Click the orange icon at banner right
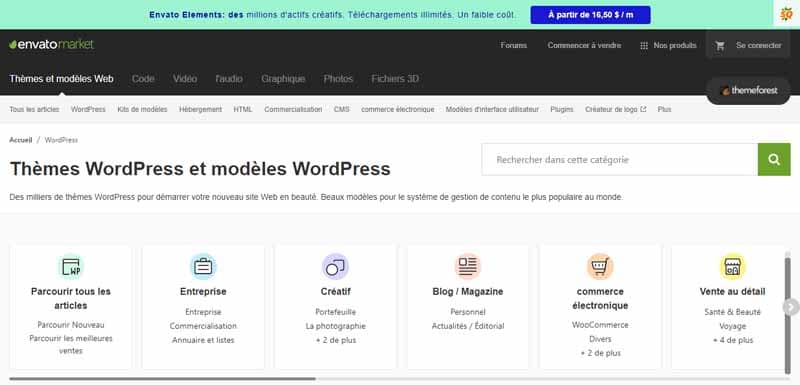Viewport: 800px width, 385px height. (x=786, y=14)
